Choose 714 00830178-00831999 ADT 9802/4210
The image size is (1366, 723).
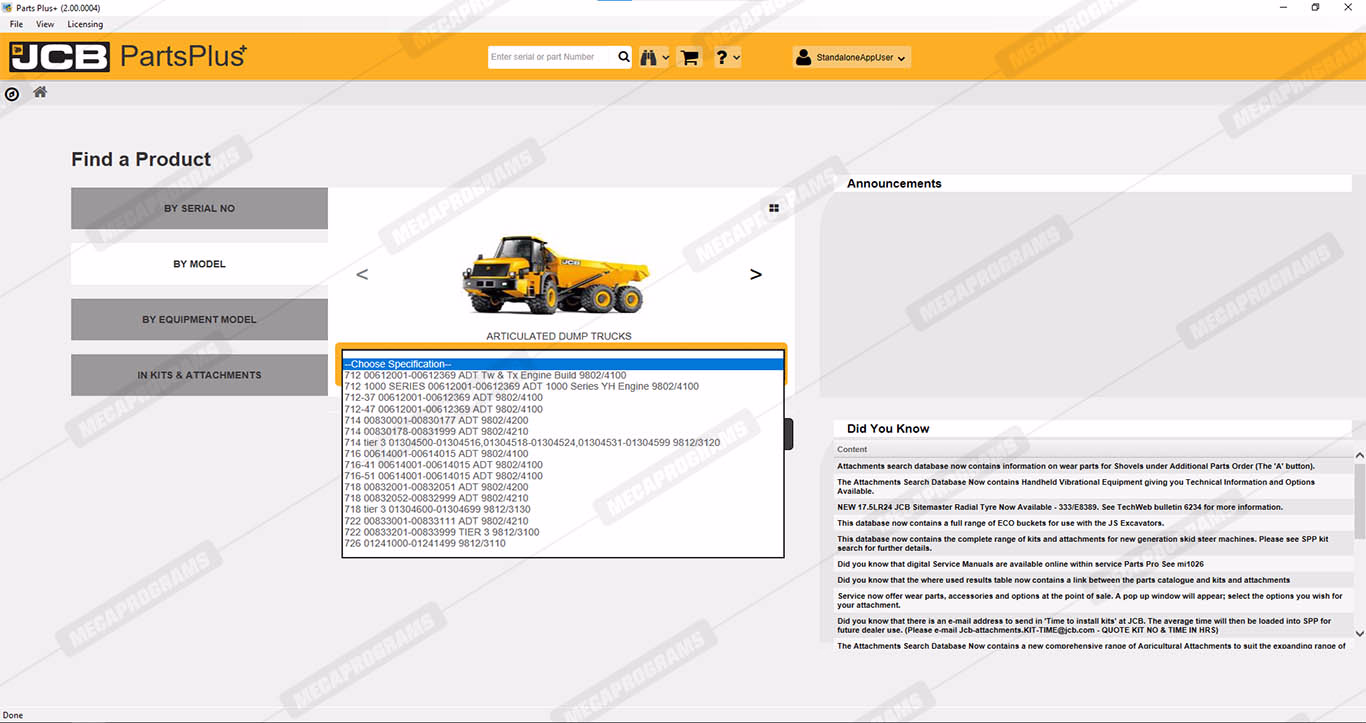pos(563,431)
